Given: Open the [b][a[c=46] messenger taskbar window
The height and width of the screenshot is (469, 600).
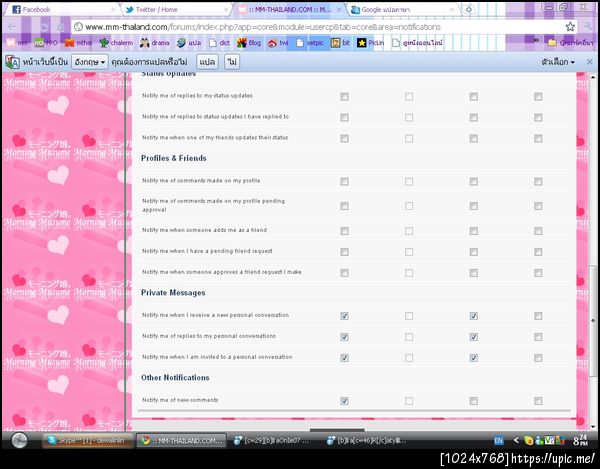Looking at the screenshot, I should (x=367, y=441).
